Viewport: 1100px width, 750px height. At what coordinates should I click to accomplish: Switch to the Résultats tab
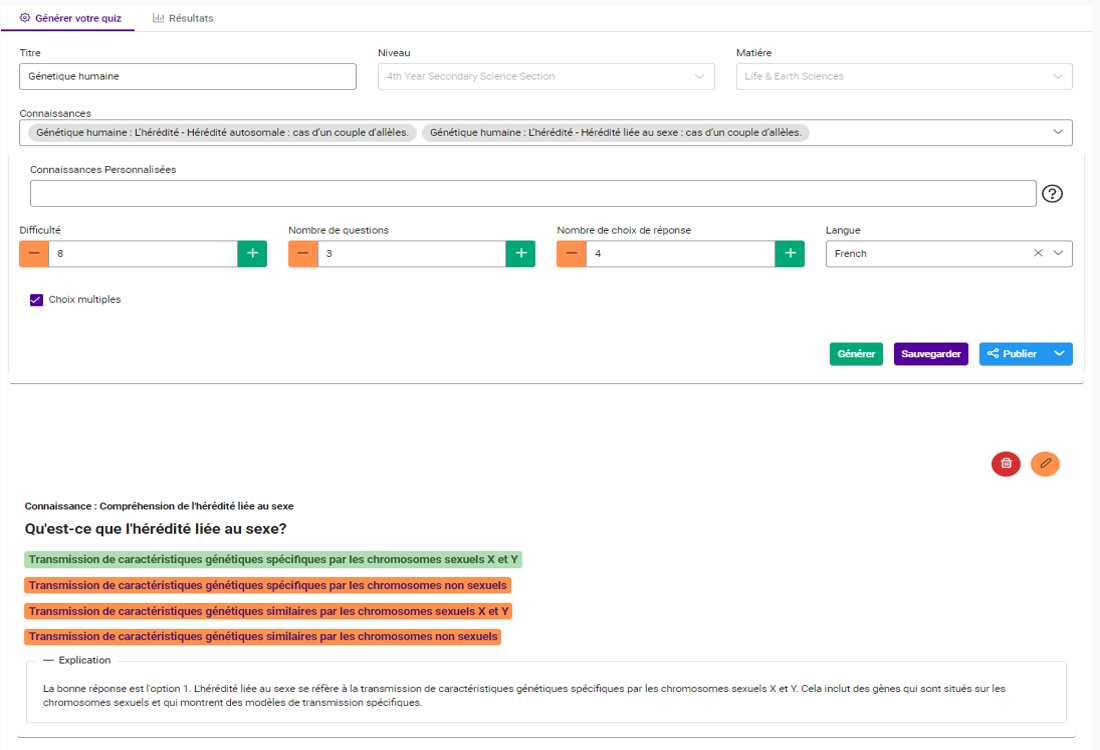click(x=183, y=18)
